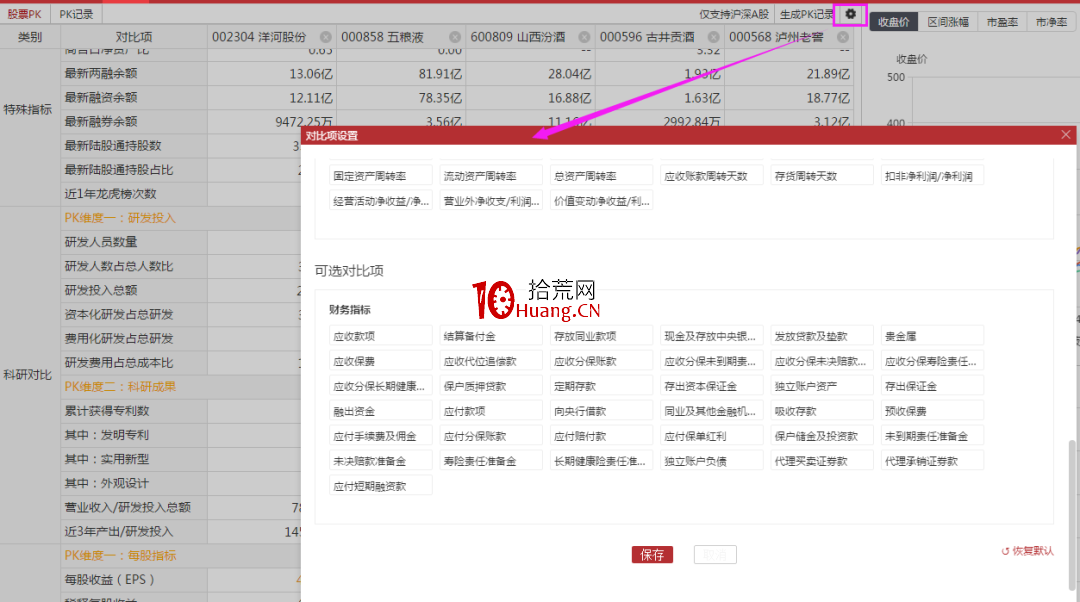Add 存出资本保证金 item
The image size is (1080, 602).
(x=712, y=386)
